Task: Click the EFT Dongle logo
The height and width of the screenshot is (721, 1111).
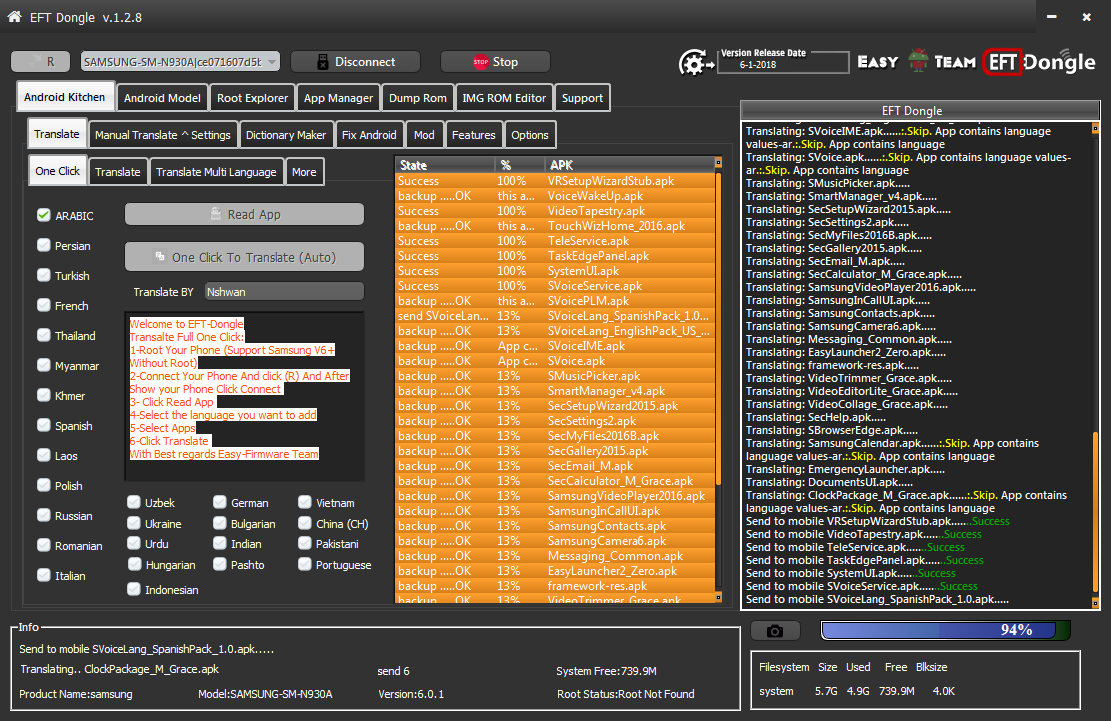Action: point(1039,62)
